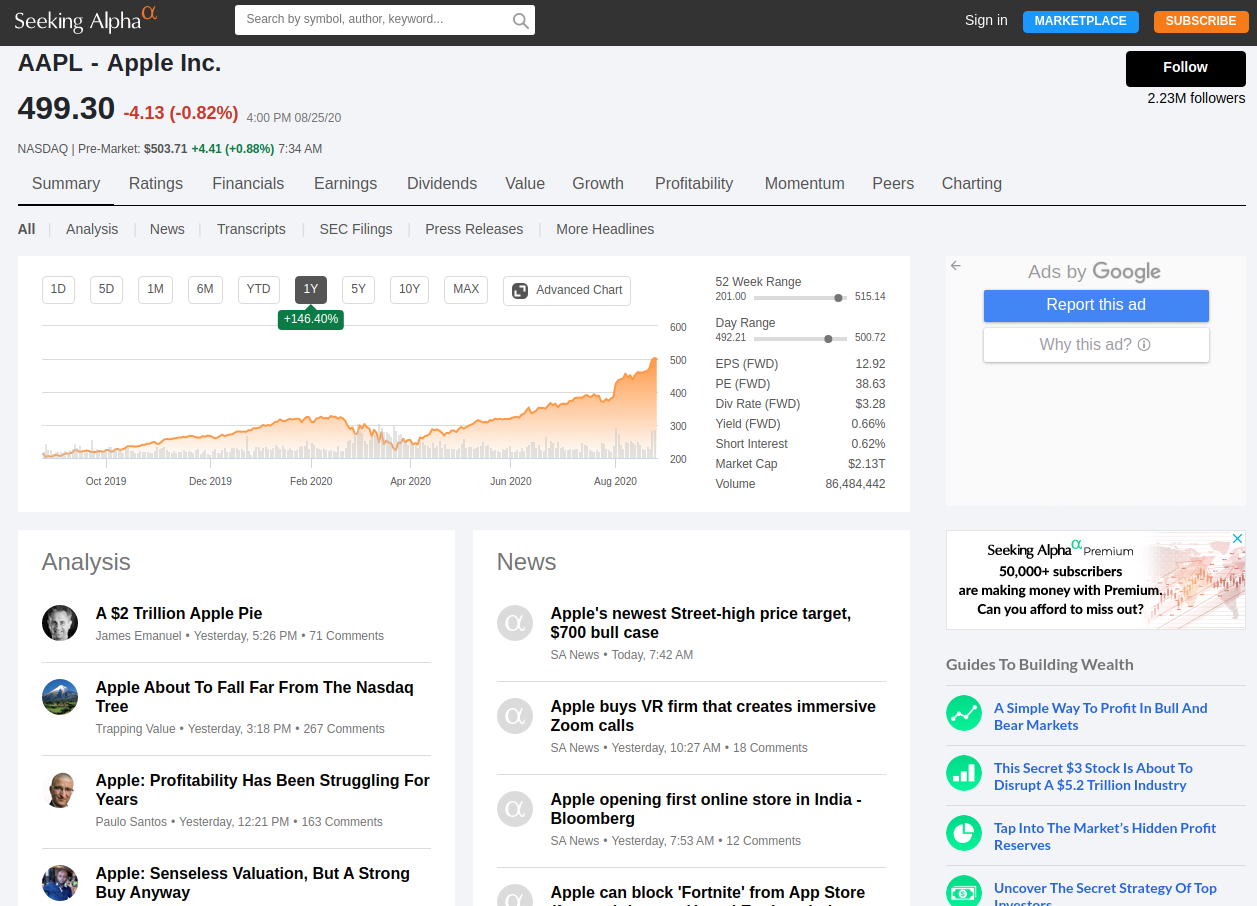Click Report this ad button
This screenshot has height=906, width=1257.
[1096, 305]
